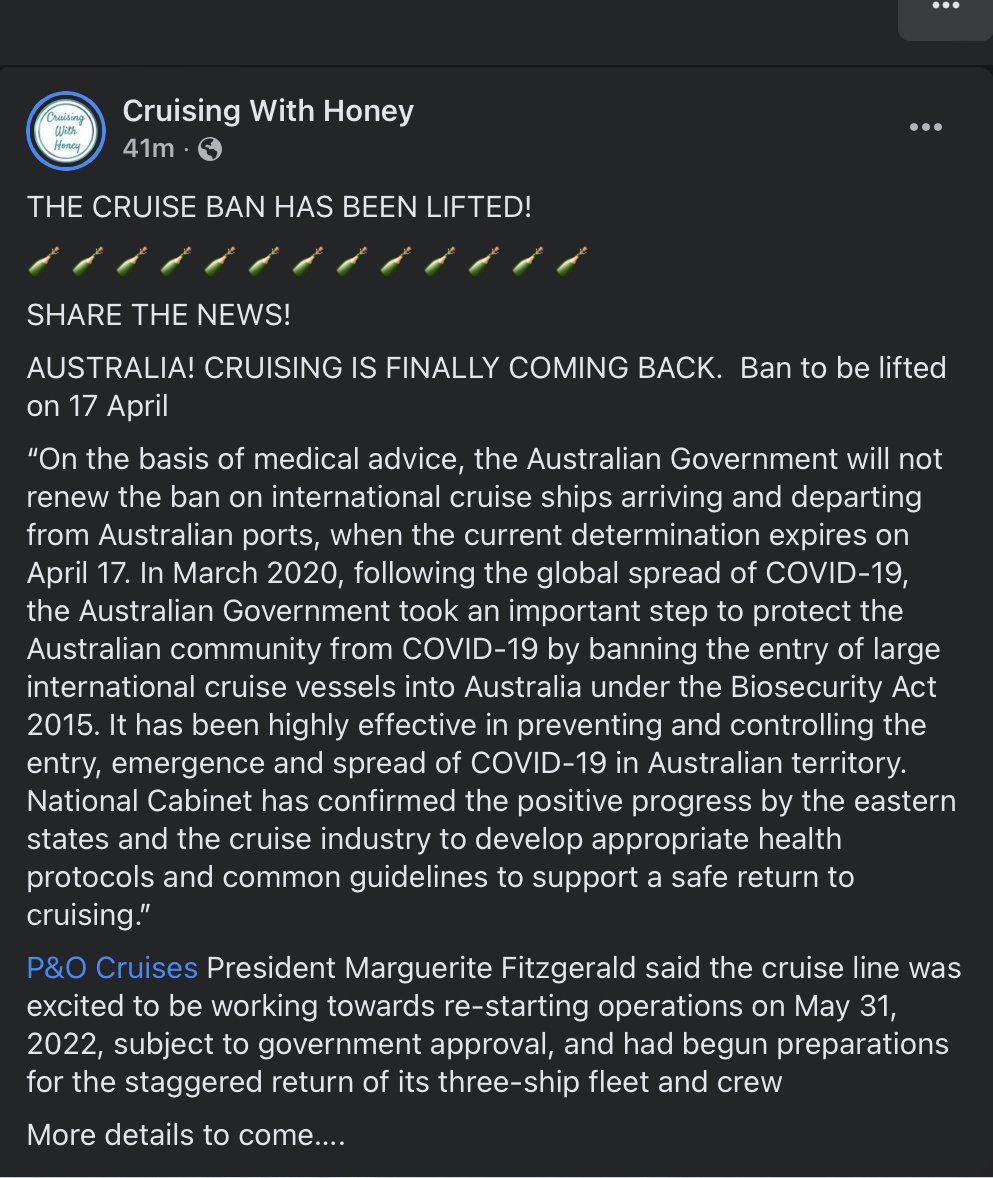Follow the P&O Cruises tagged link
Viewport: 993px width, 1178px height.
(112, 968)
